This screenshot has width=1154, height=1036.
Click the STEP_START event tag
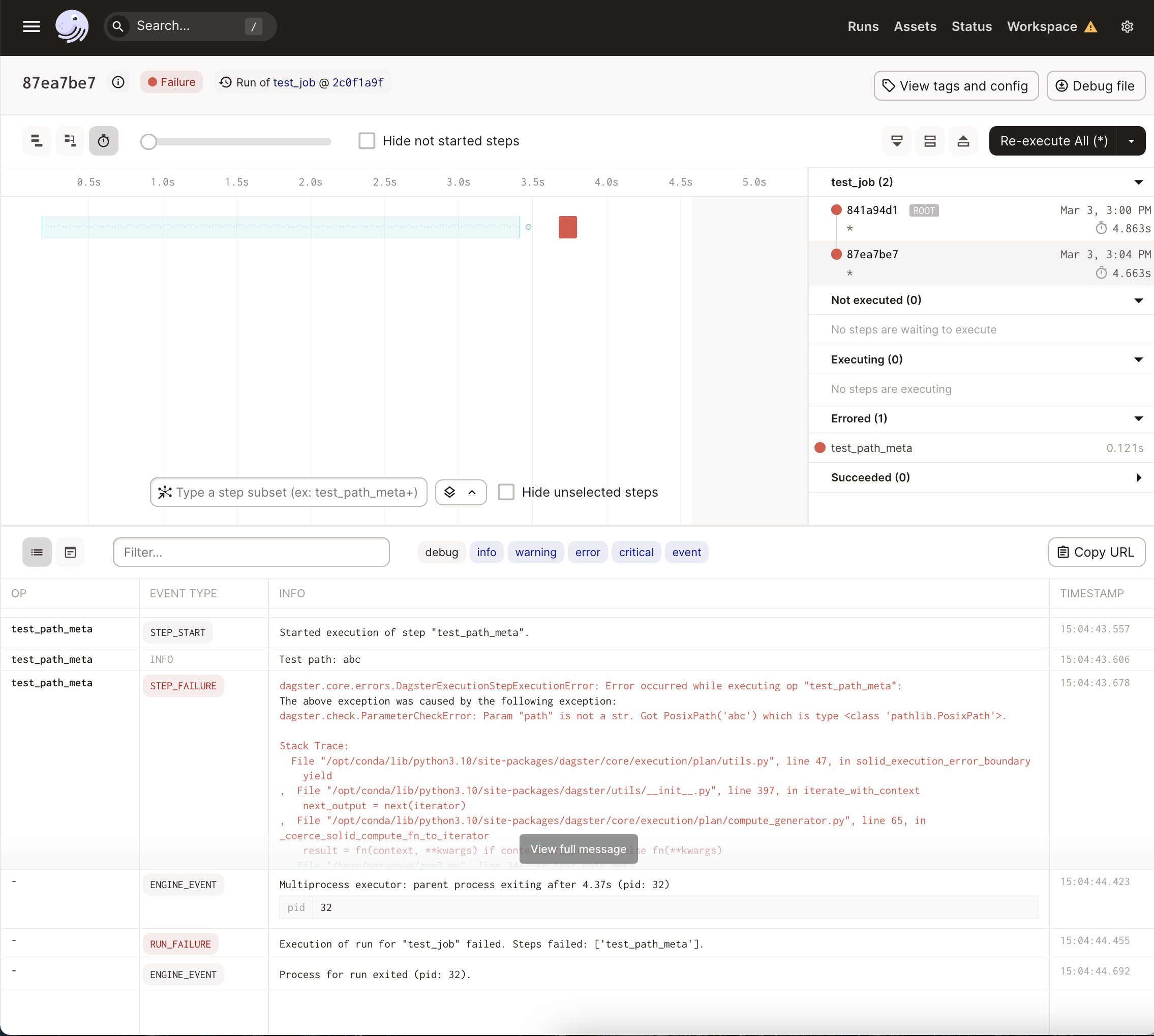(x=177, y=632)
